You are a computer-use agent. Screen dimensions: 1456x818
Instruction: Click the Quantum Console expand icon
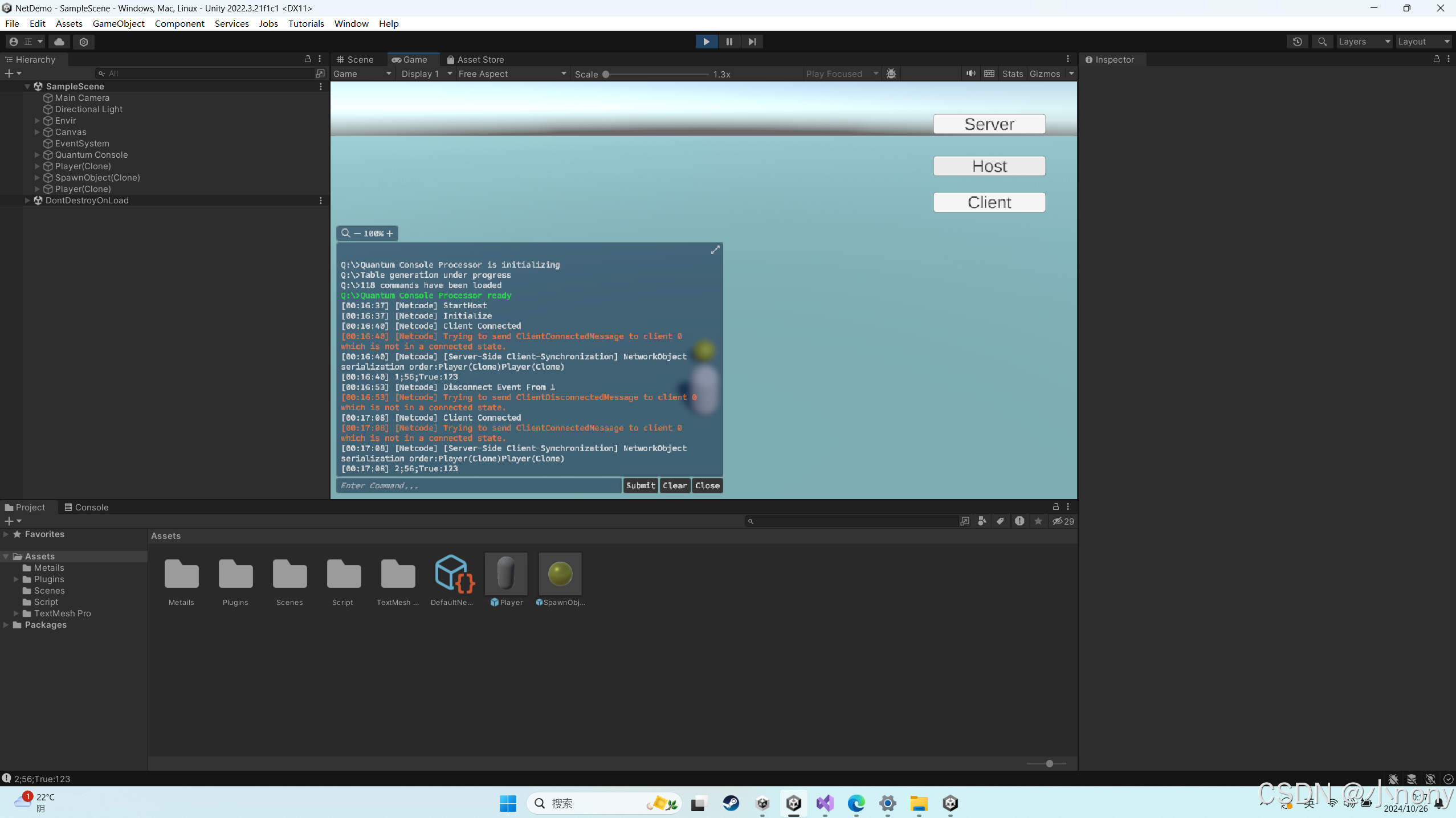[715, 250]
